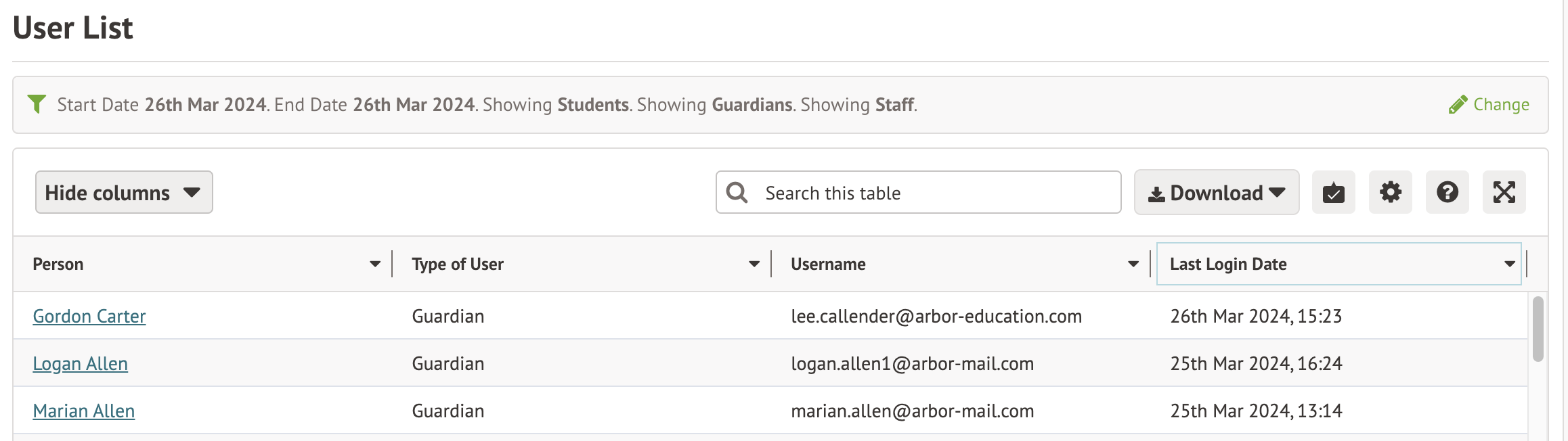Open Logan Allen's profile link
This screenshot has width=1568, height=441.
click(x=80, y=364)
